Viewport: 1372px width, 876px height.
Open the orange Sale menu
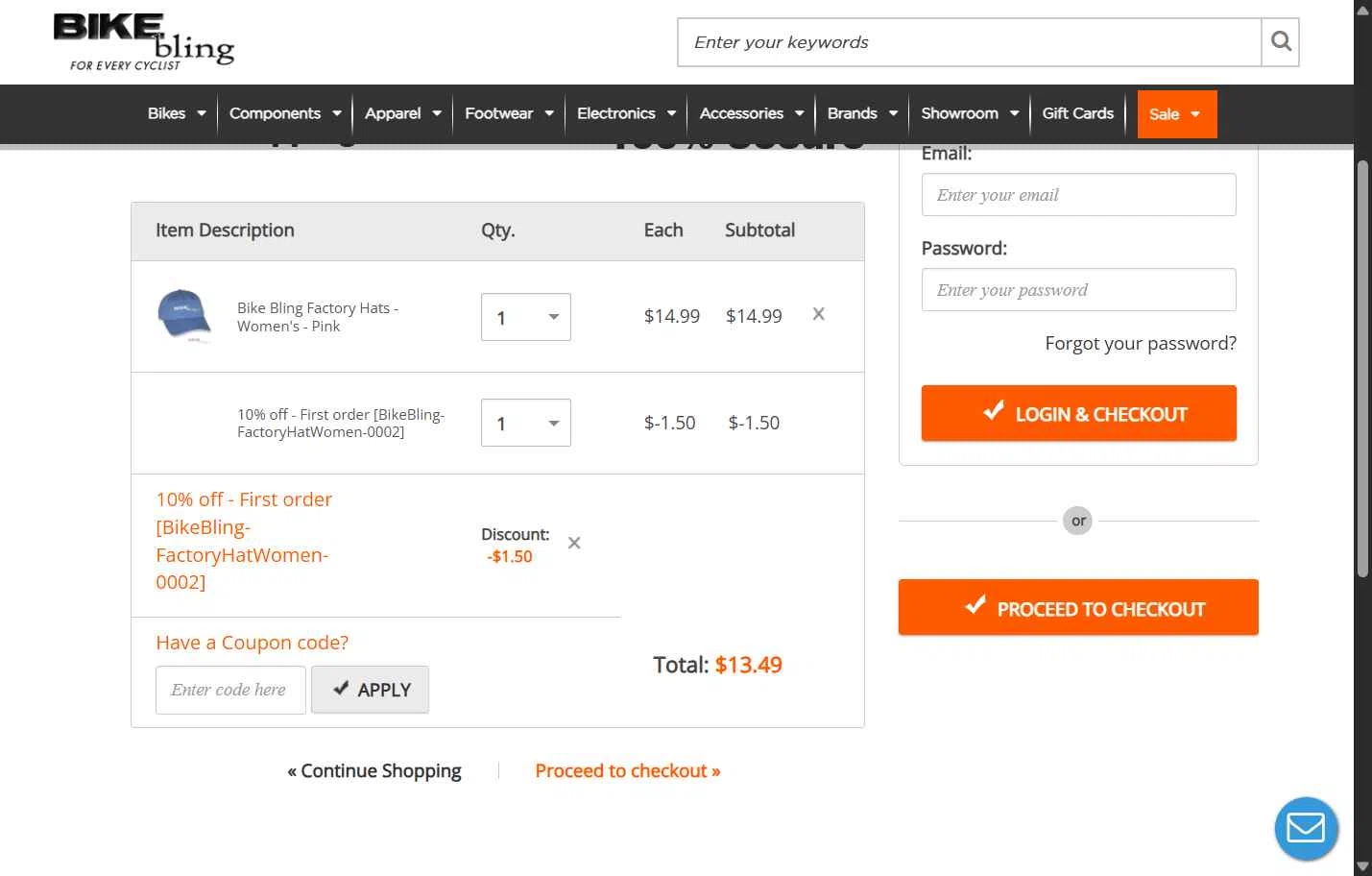click(x=1177, y=114)
